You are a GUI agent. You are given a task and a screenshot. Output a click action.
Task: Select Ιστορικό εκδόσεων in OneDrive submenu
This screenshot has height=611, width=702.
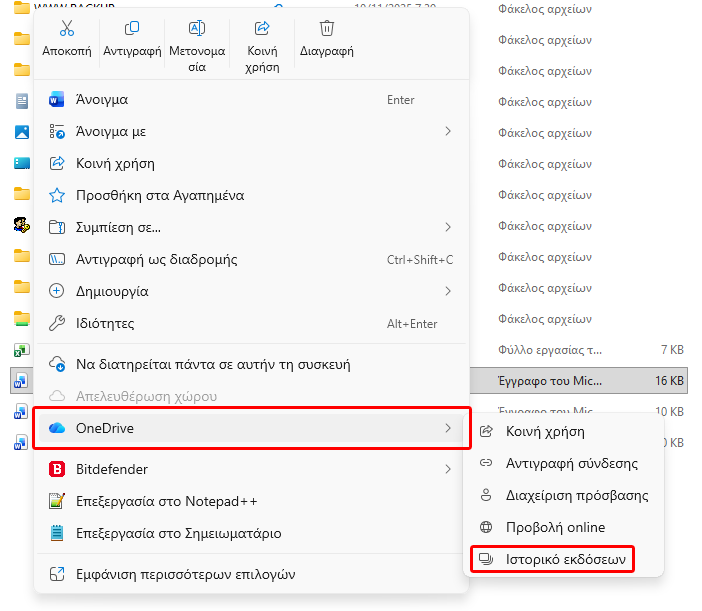coord(564,559)
